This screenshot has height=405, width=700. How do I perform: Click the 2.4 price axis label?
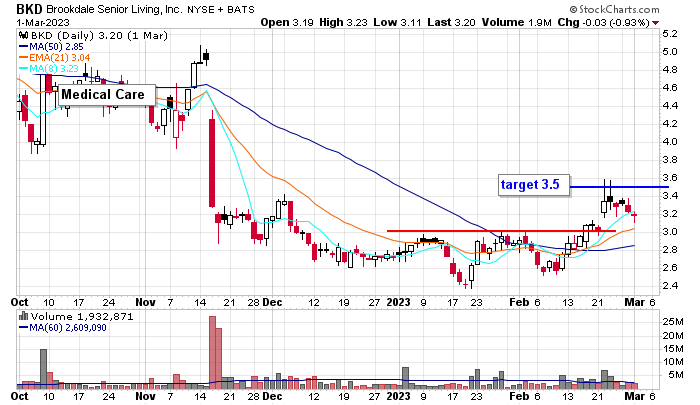[x=670, y=286]
